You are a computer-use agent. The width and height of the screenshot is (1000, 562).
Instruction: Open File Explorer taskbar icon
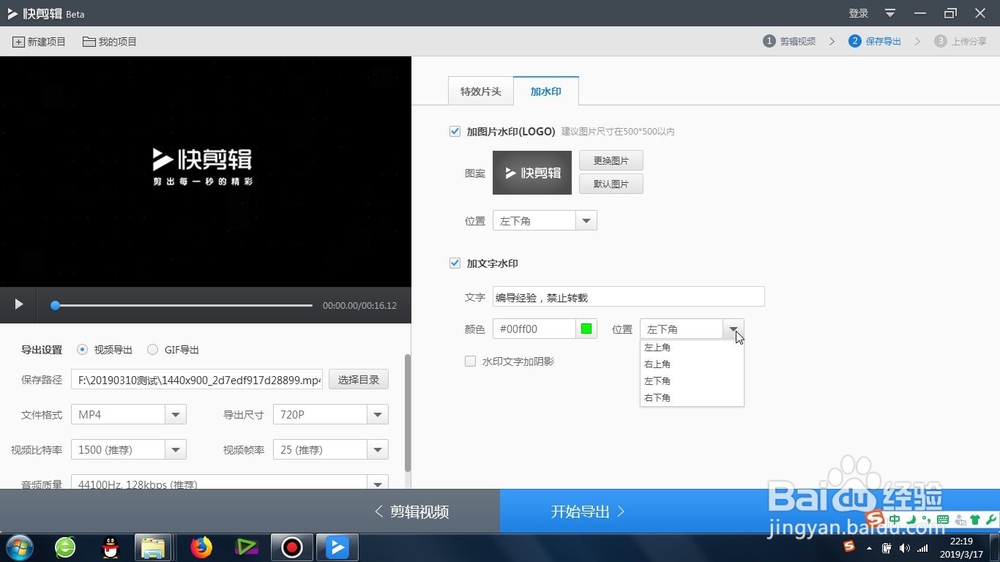coord(153,547)
